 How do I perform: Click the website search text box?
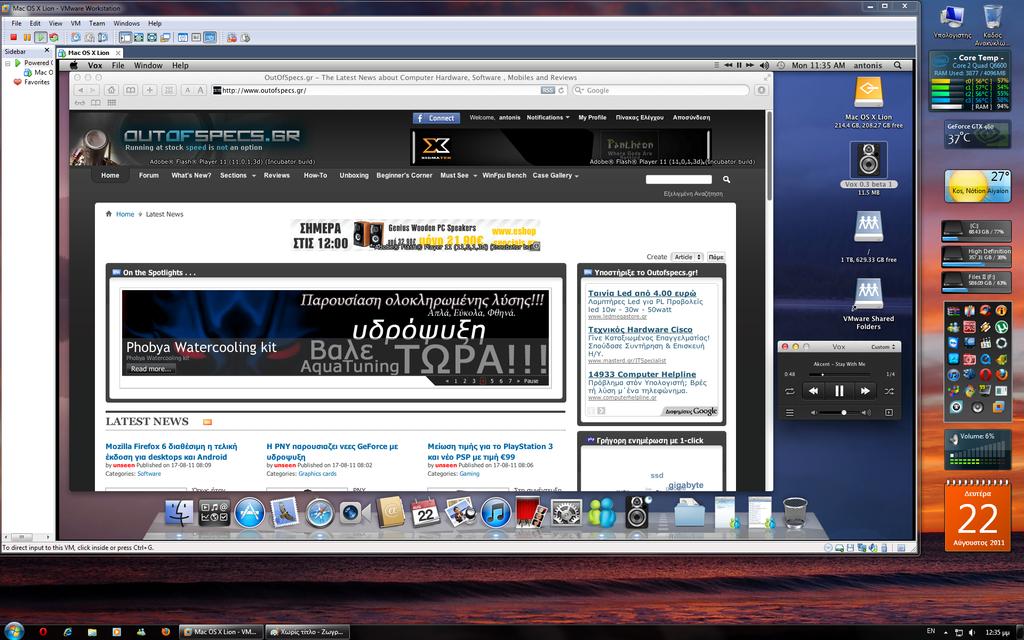[x=679, y=179]
